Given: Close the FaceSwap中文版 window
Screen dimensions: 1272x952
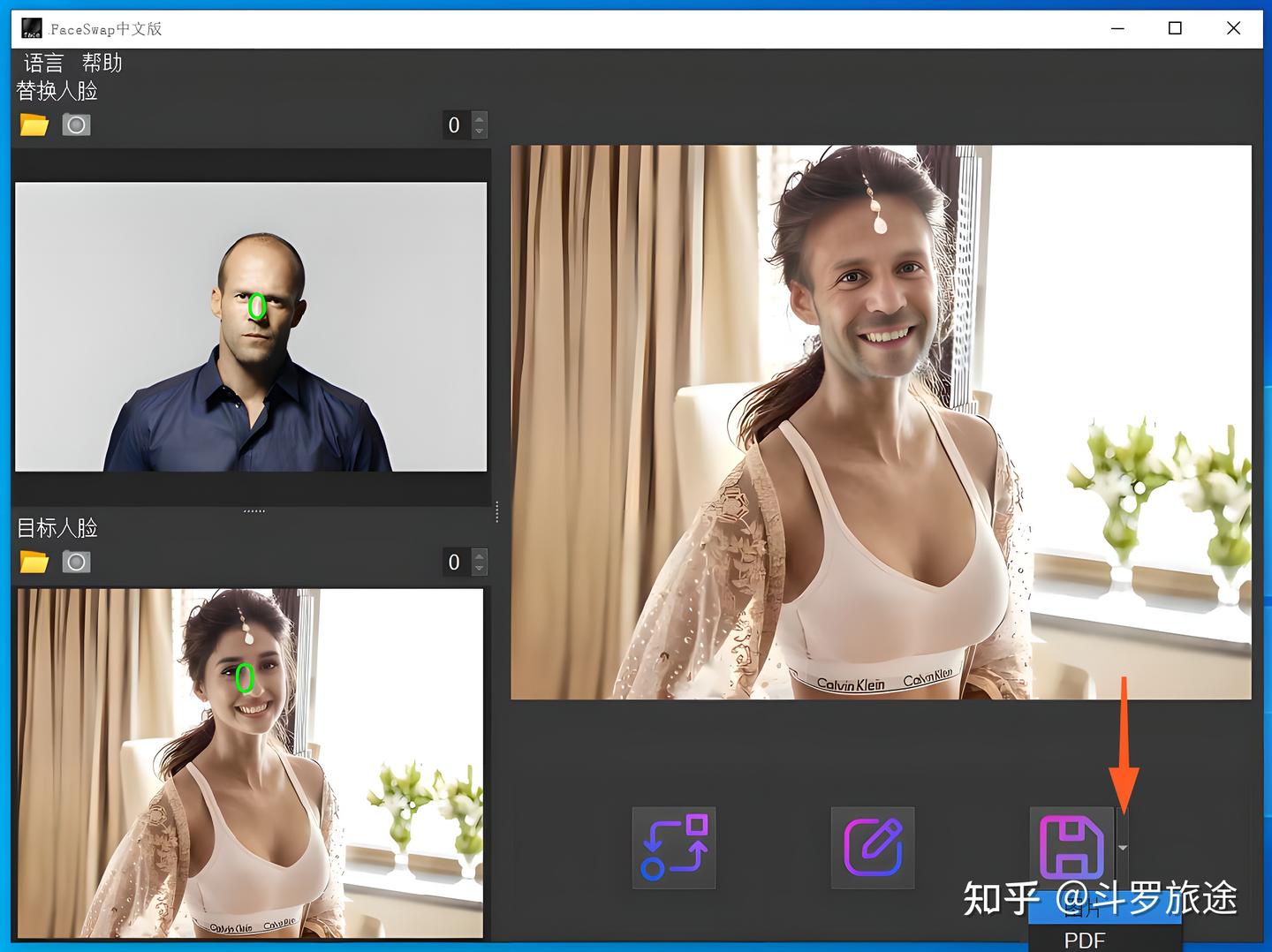Looking at the screenshot, I should pos(1233,28).
